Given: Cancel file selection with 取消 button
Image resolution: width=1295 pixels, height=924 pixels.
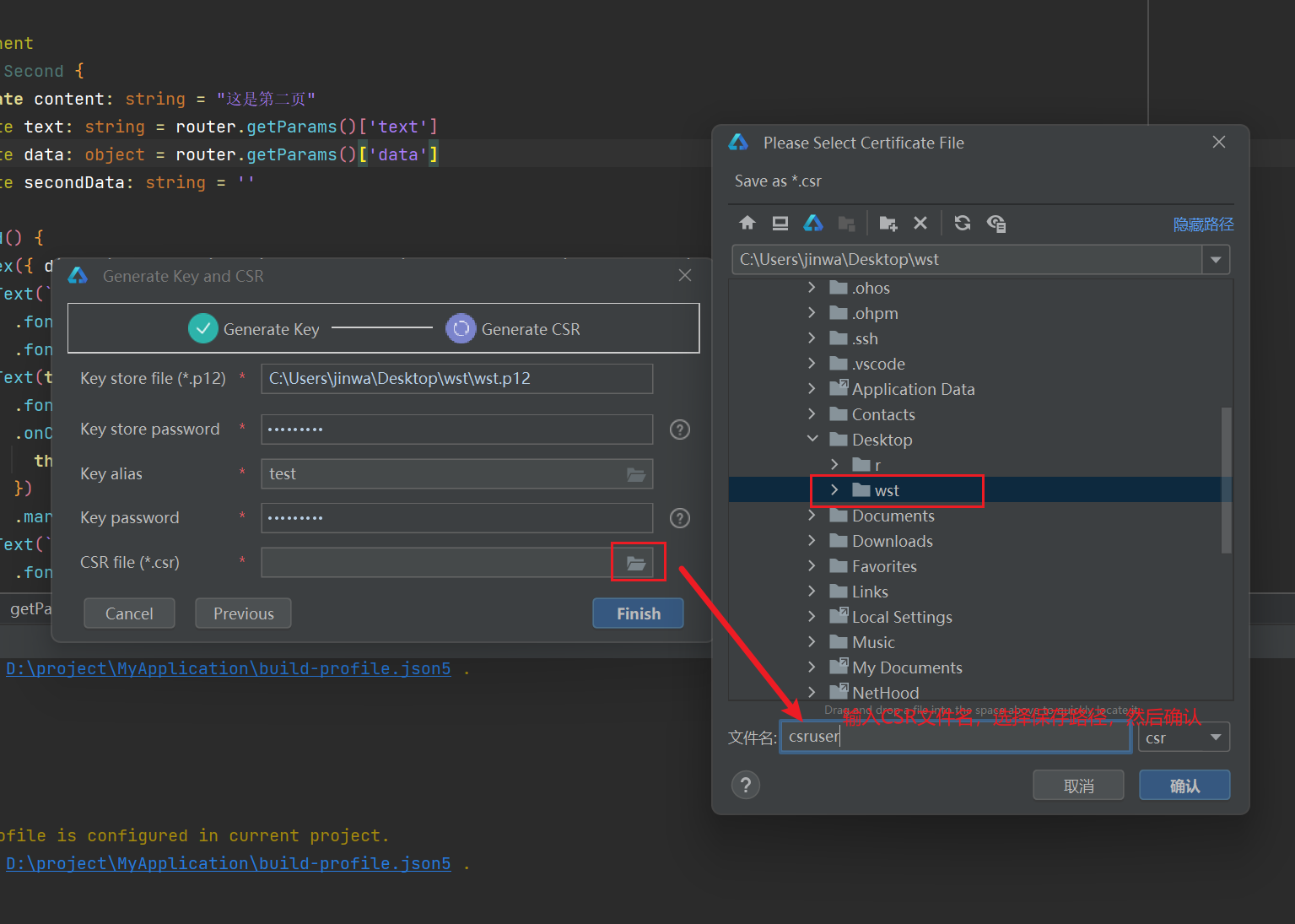Looking at the screenshot, I should 1078,786.
